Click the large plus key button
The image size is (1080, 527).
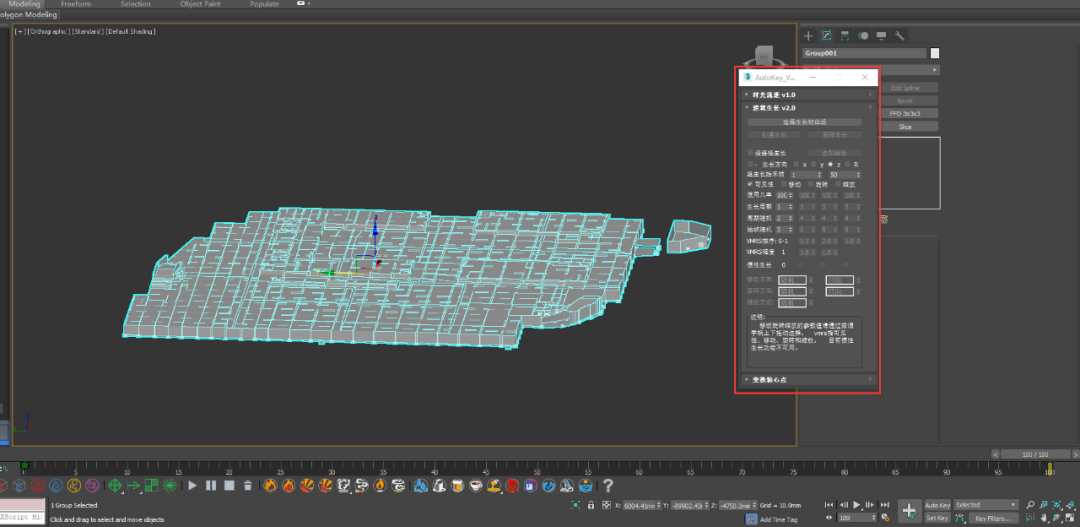(909, 511)
